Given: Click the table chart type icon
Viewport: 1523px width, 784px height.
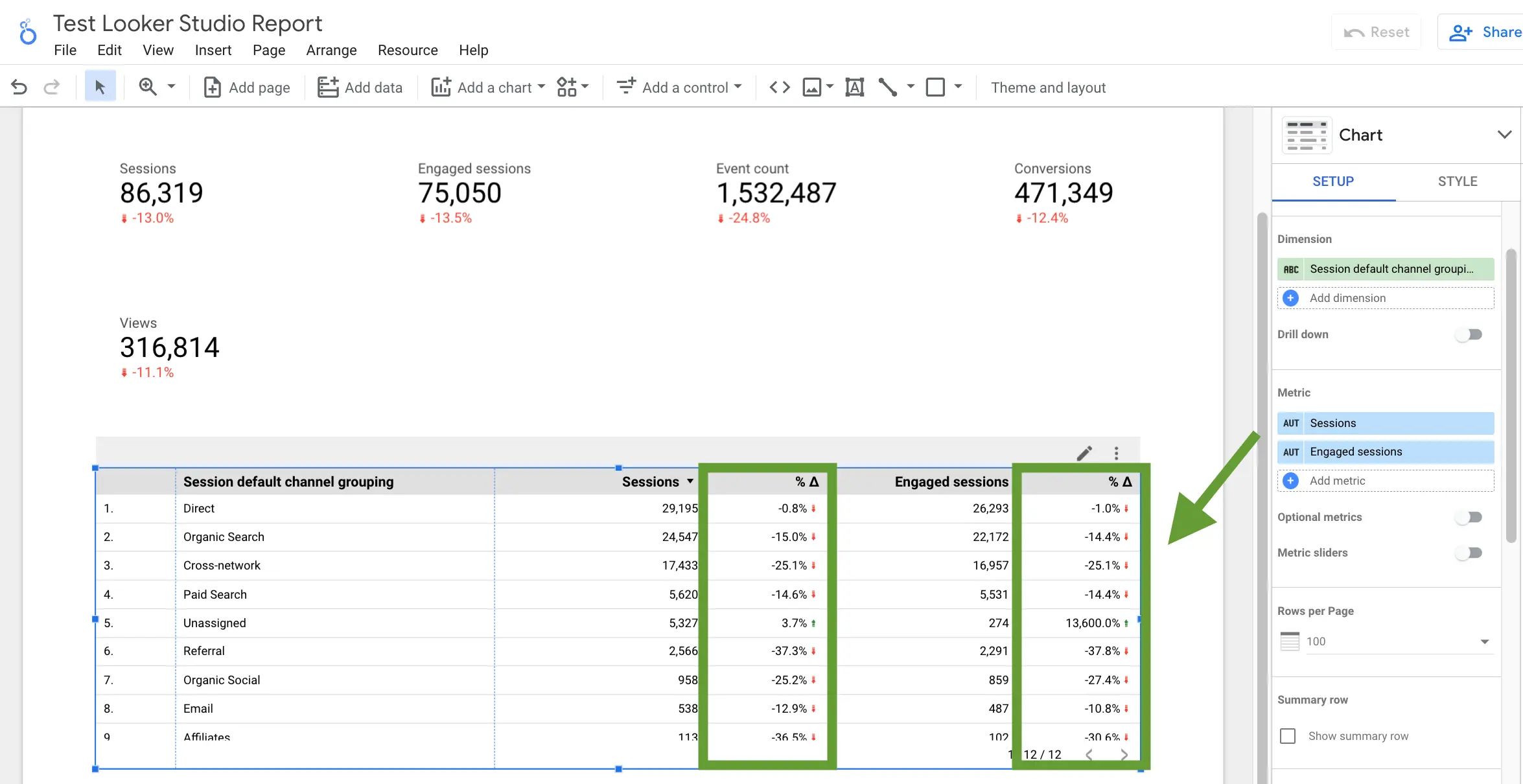Looking at the screenshot, I should 1307,135.
